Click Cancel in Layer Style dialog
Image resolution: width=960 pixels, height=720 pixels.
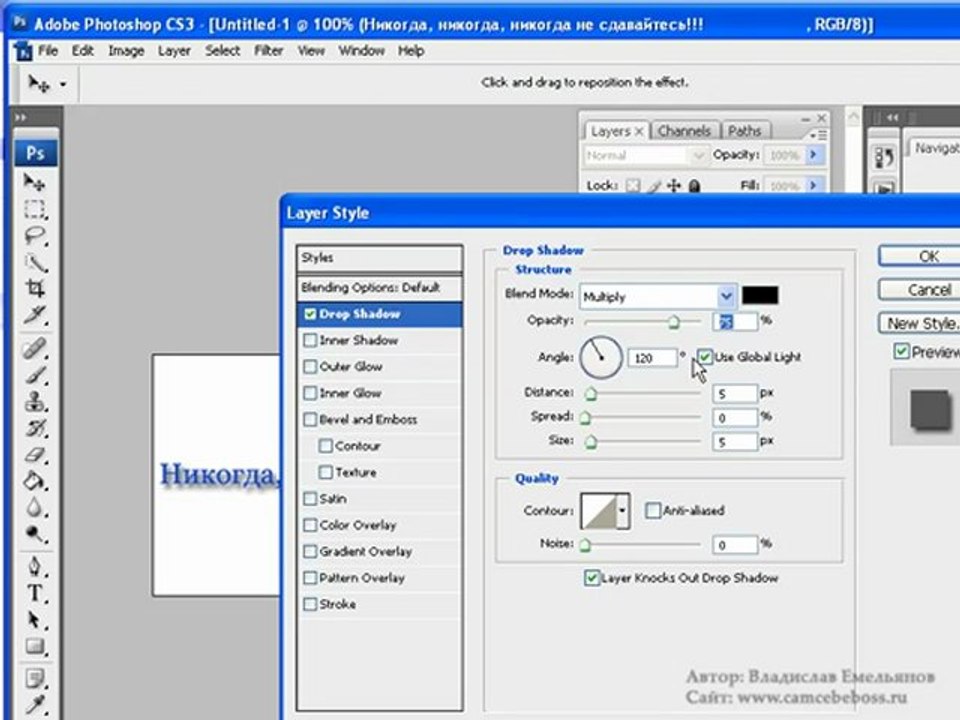pos(921,290)
